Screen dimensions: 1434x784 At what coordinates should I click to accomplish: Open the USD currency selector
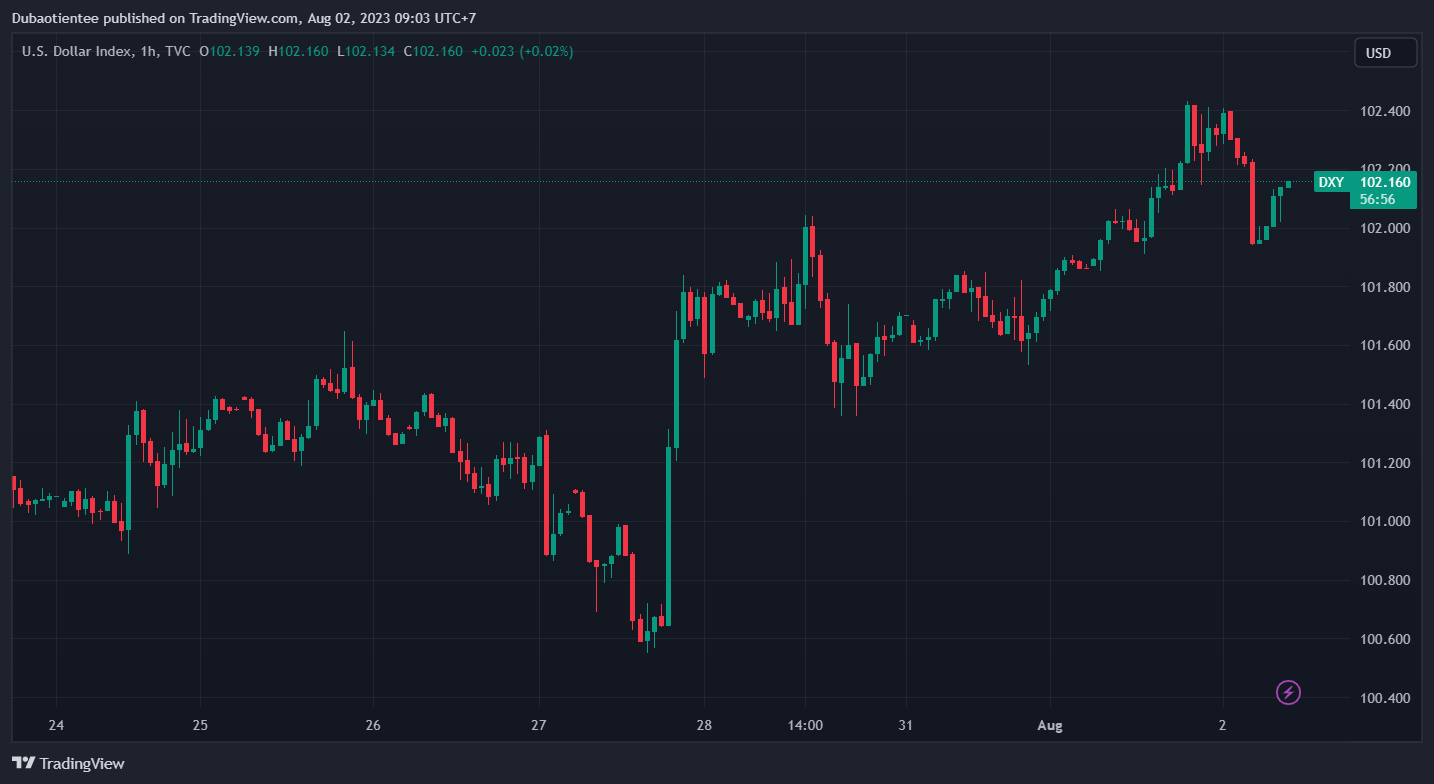click(x=1385, y=53)
